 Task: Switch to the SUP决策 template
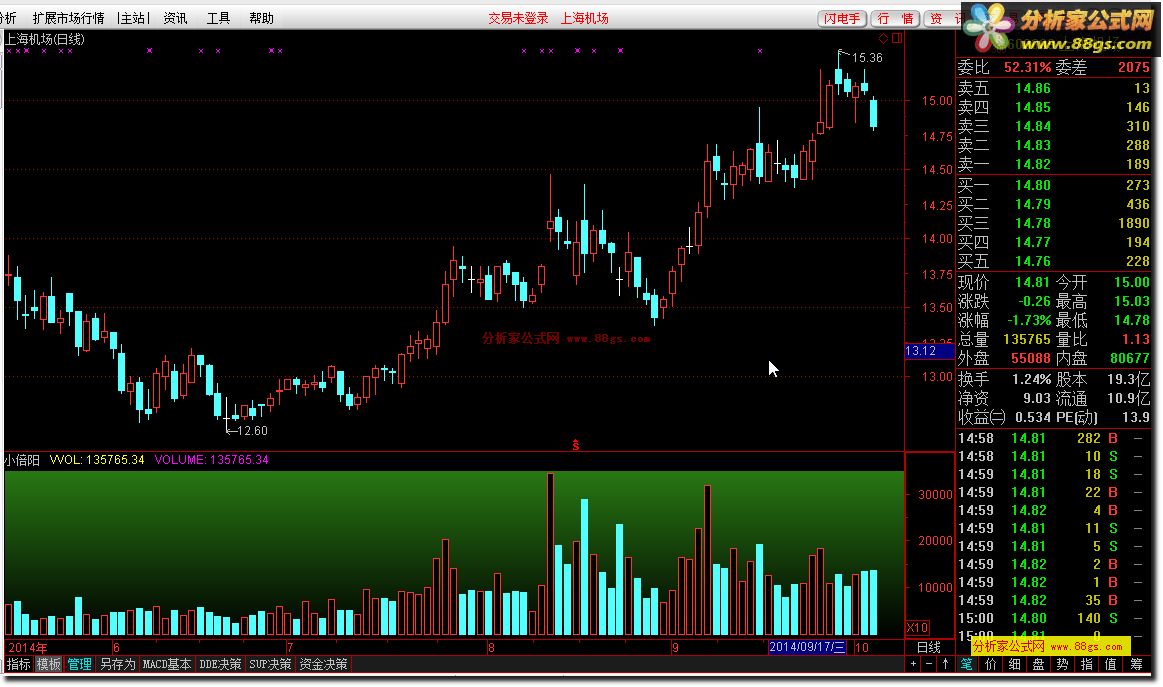coord(270,664)
